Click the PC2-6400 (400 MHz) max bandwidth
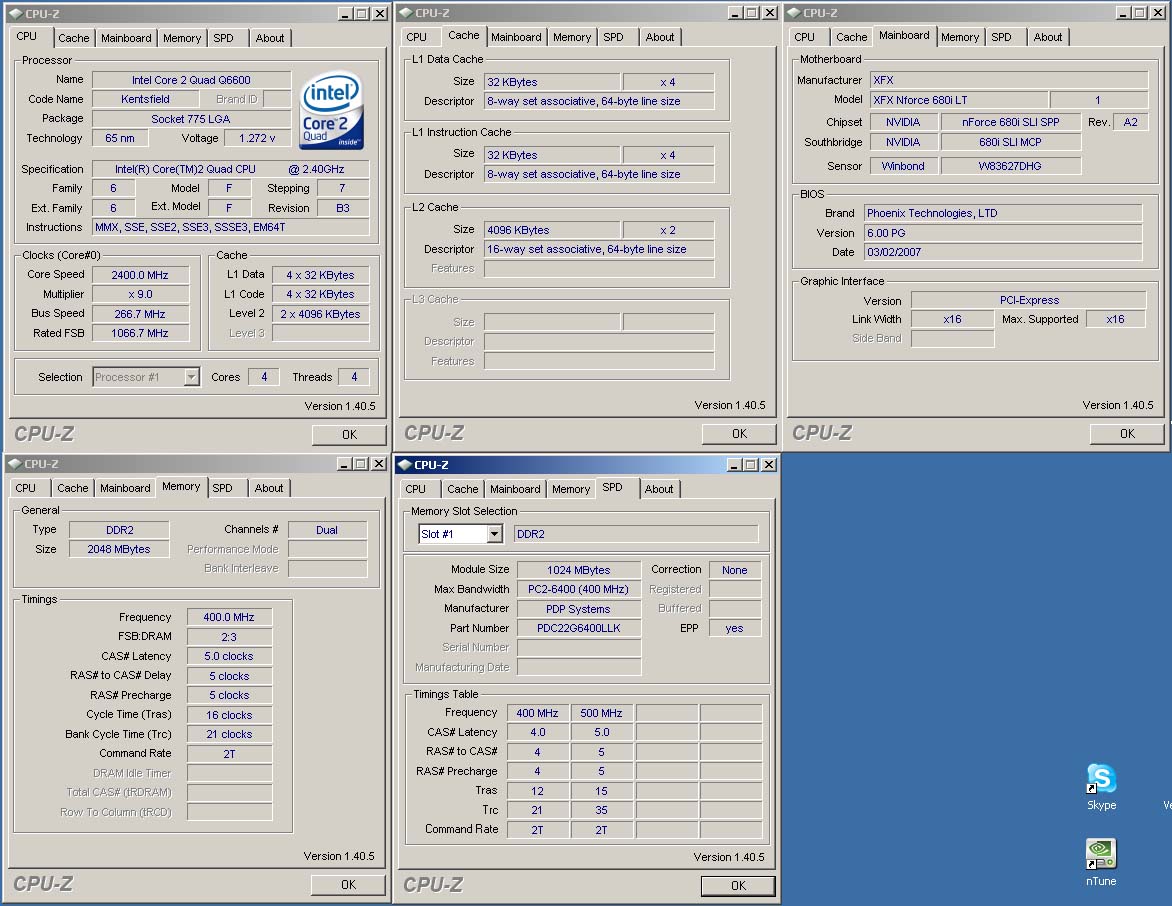1172x906 pixels. pyautogui.click(x=579, y=589)
